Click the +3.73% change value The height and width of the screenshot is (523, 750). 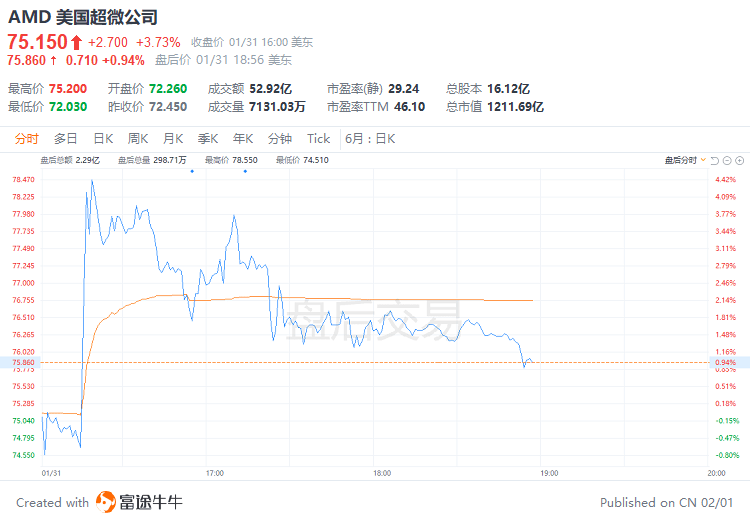point(158,43)
